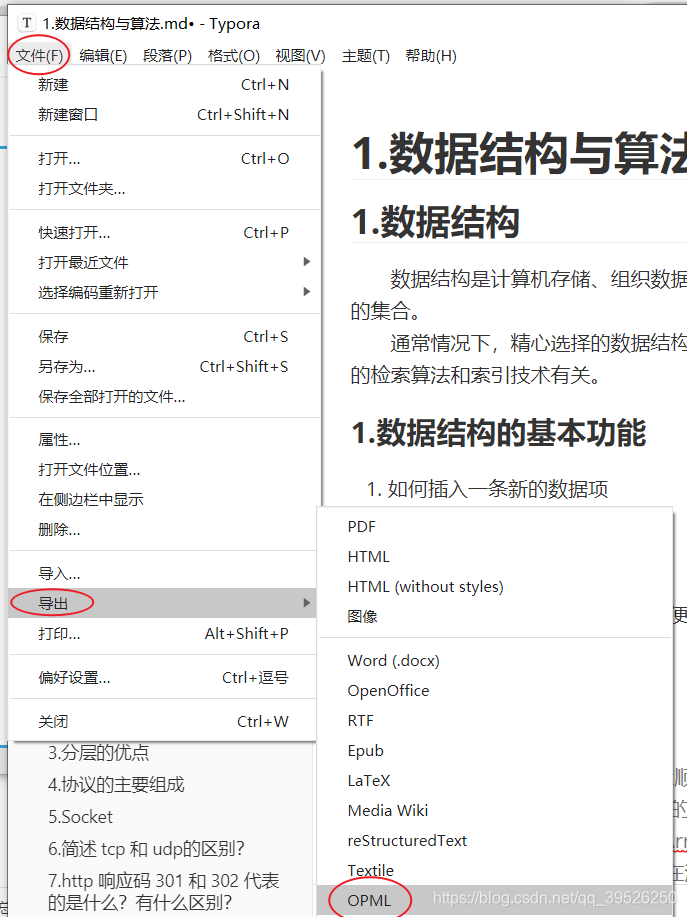
Task: Open 偏好设置... preferences
Action: click(x=163, y=678)
